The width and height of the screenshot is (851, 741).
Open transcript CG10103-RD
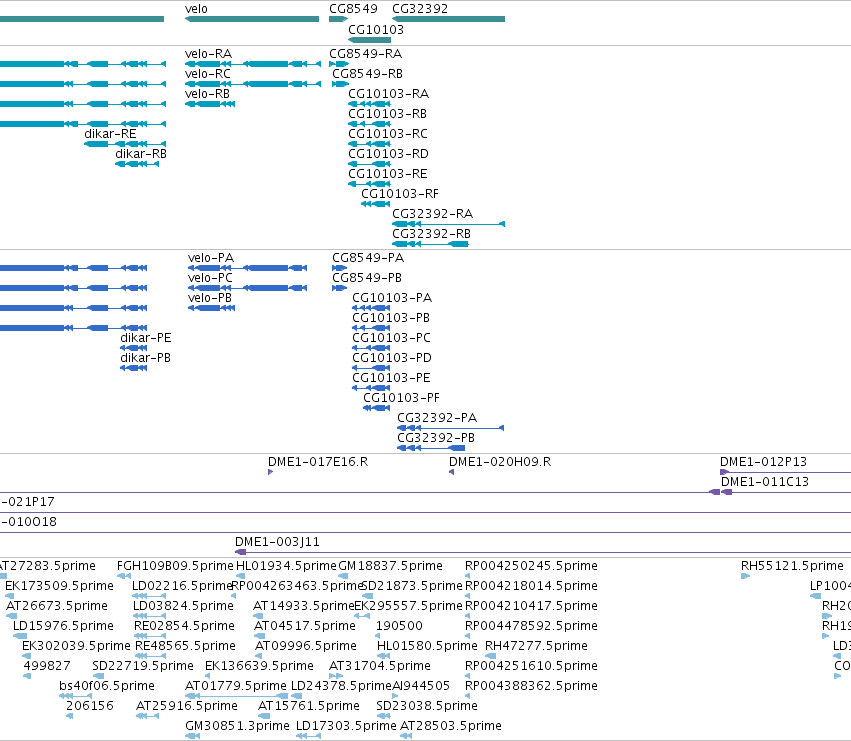click(x=388, y=154)
